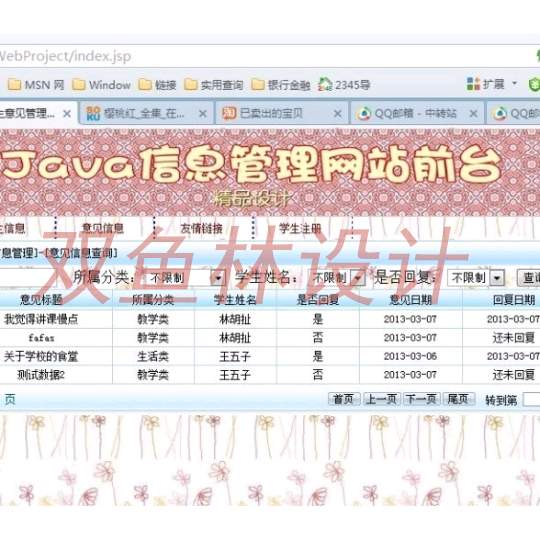Open the 意见信息 navigation menu
Viewport: 540px width, 540px height.
tap(103, 228)
